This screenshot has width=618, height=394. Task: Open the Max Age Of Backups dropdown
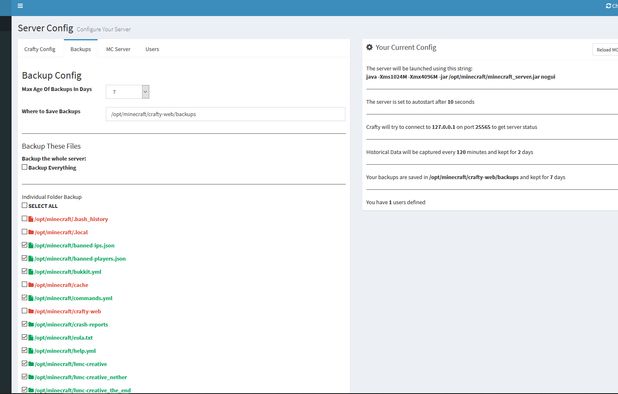coord(128,92)
